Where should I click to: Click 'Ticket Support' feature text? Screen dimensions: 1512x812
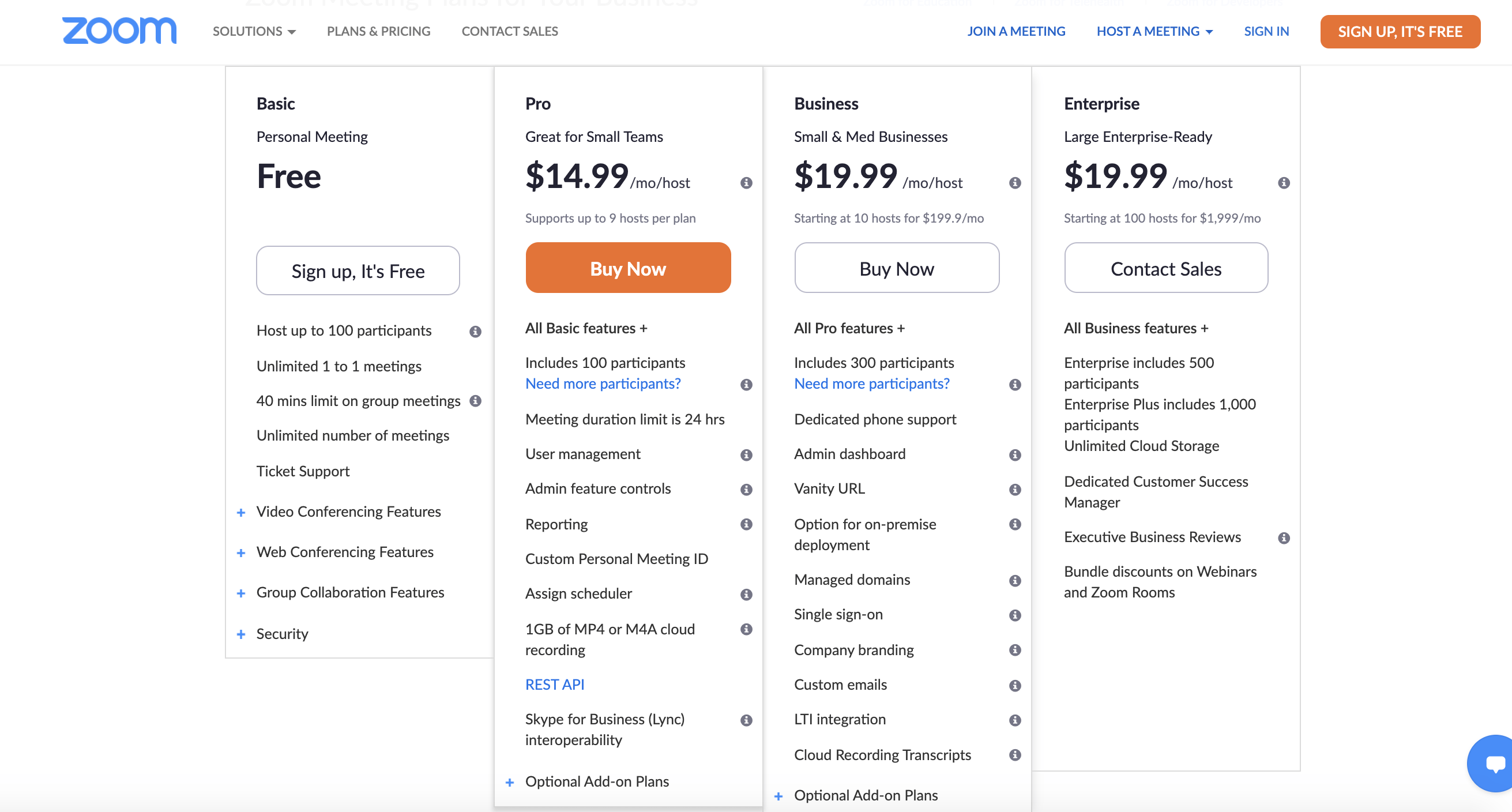point(303,472)
